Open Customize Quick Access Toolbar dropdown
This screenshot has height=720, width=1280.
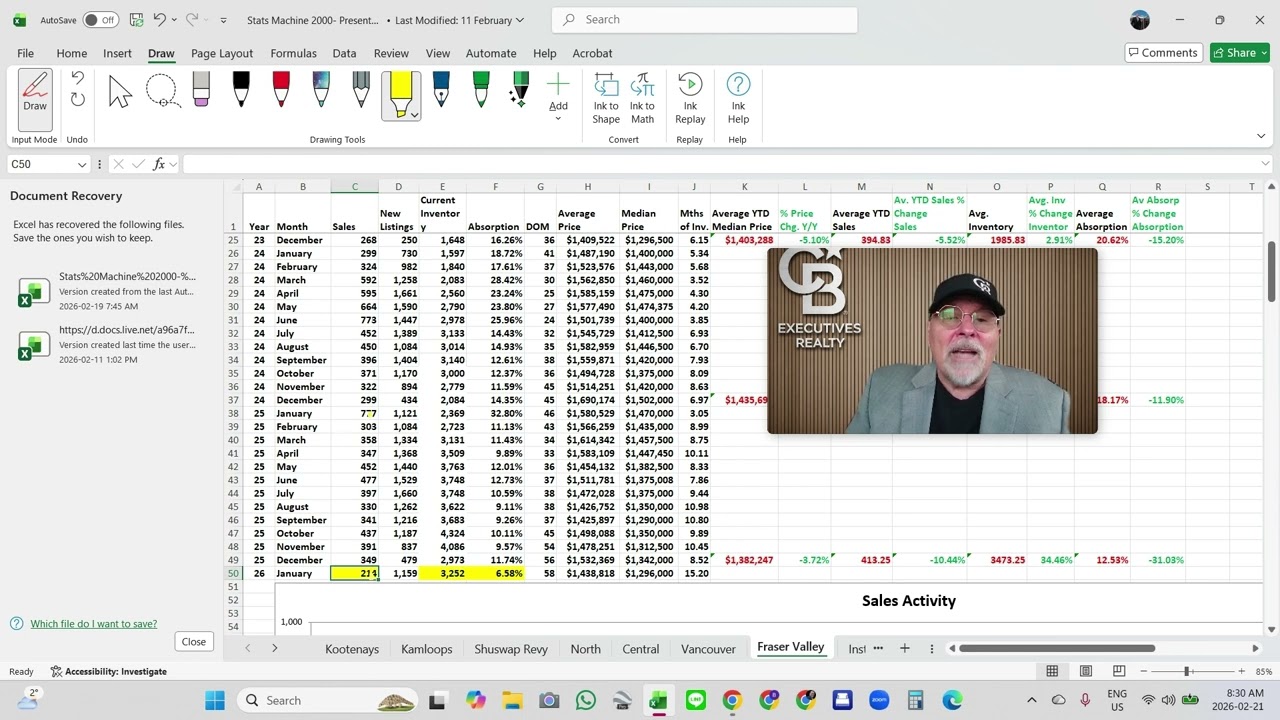click(x=223, y=20)
